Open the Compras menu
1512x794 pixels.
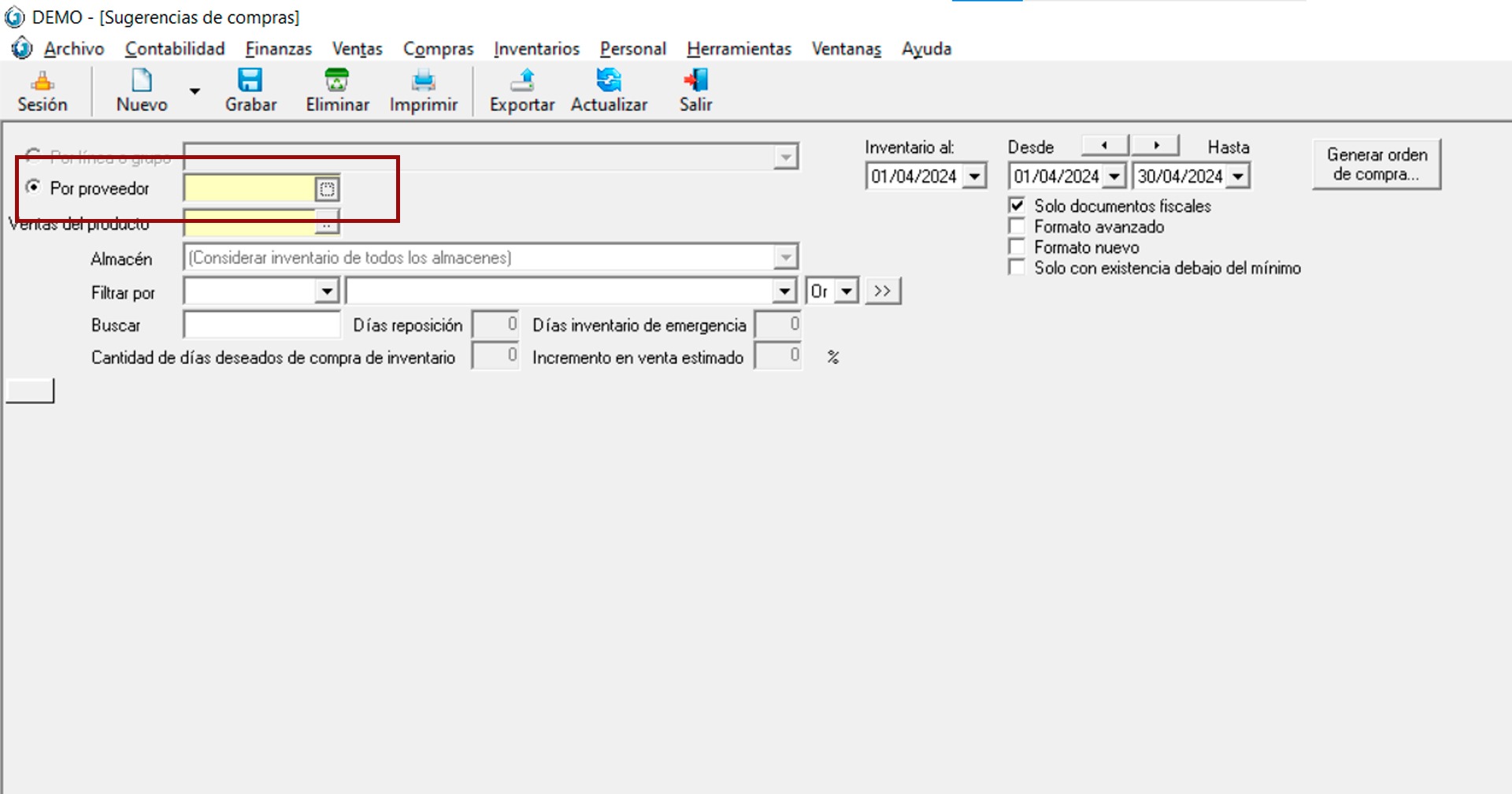(x=438, y=49)
